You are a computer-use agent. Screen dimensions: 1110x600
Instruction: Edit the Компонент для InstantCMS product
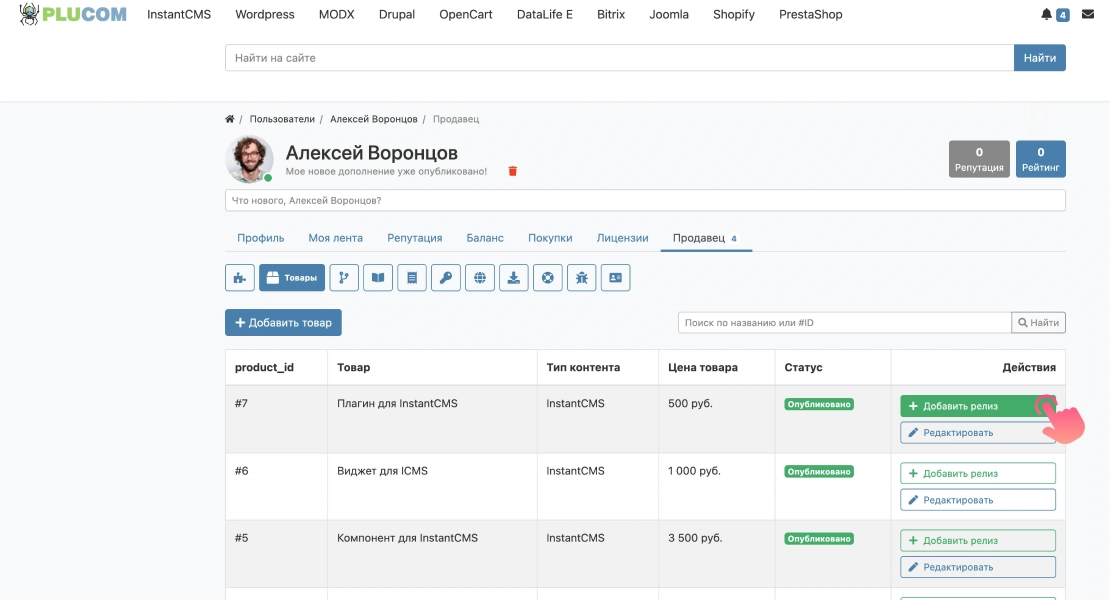pos(978,567)
